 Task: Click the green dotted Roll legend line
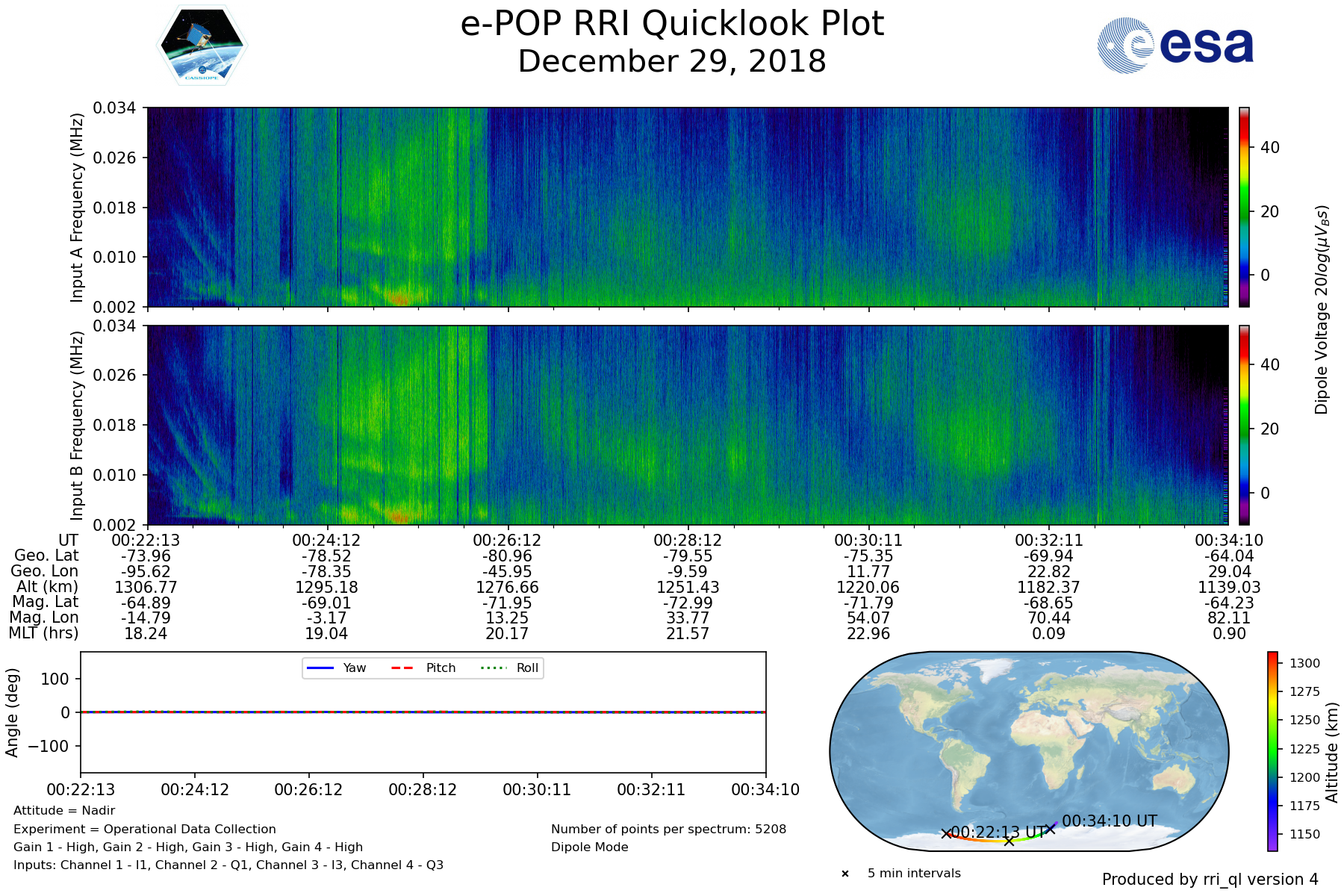pyautogui.click(x=493, y=668)
